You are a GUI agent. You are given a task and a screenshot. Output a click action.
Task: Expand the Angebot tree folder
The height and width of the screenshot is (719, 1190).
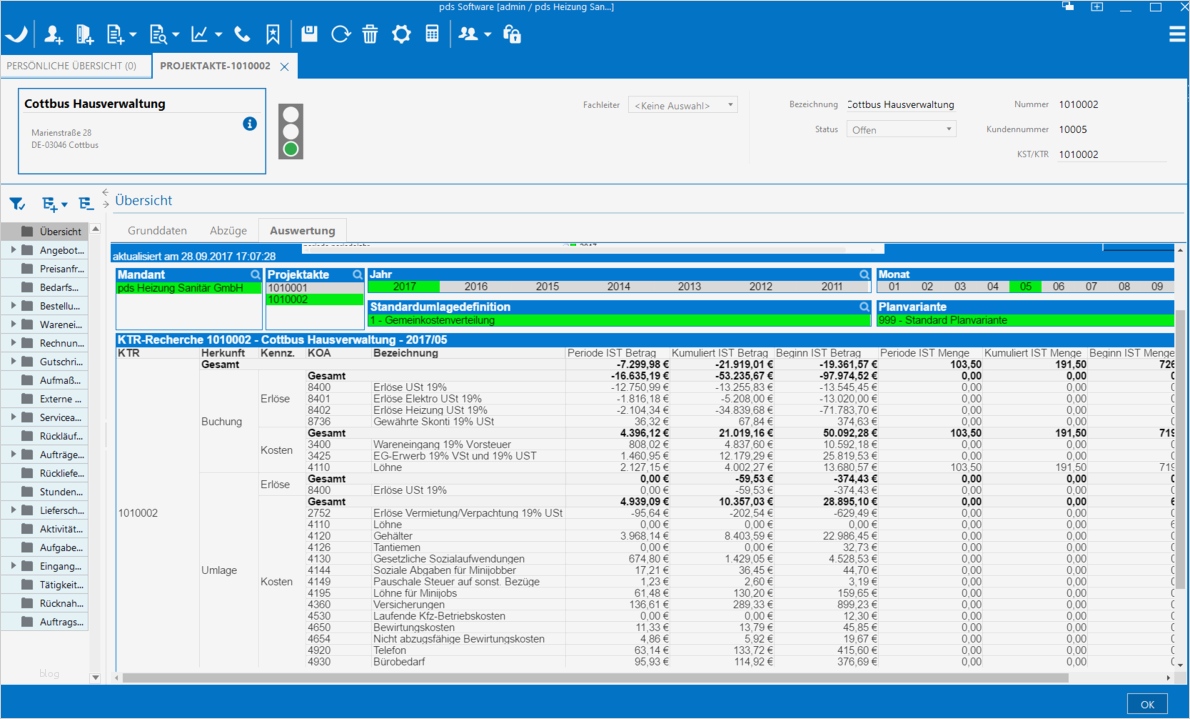(13, 250)
